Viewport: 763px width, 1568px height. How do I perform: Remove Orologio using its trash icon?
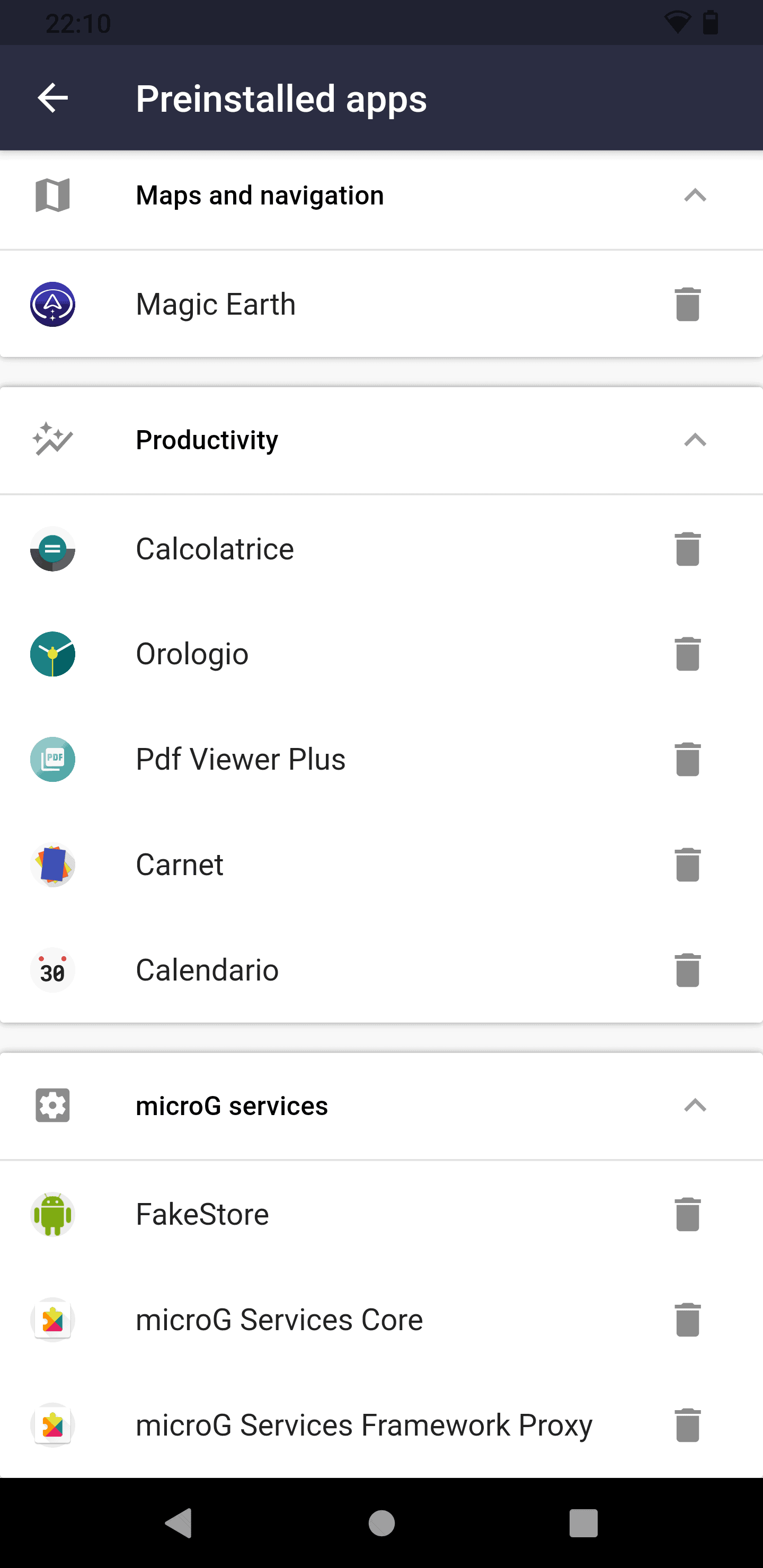click(687, 654)
